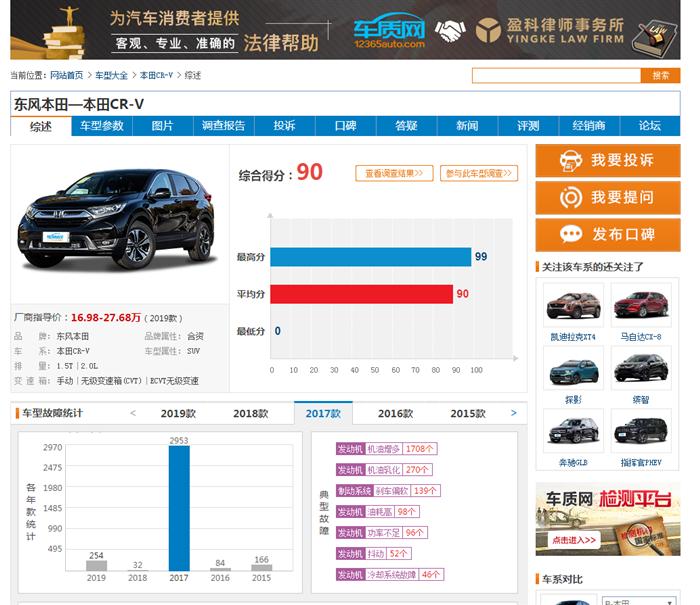Image resolution: width=700 pixels, height=605 pixels.
Task: Click the 机油乳化 270个 fault tag
Action: pos(384,470)
